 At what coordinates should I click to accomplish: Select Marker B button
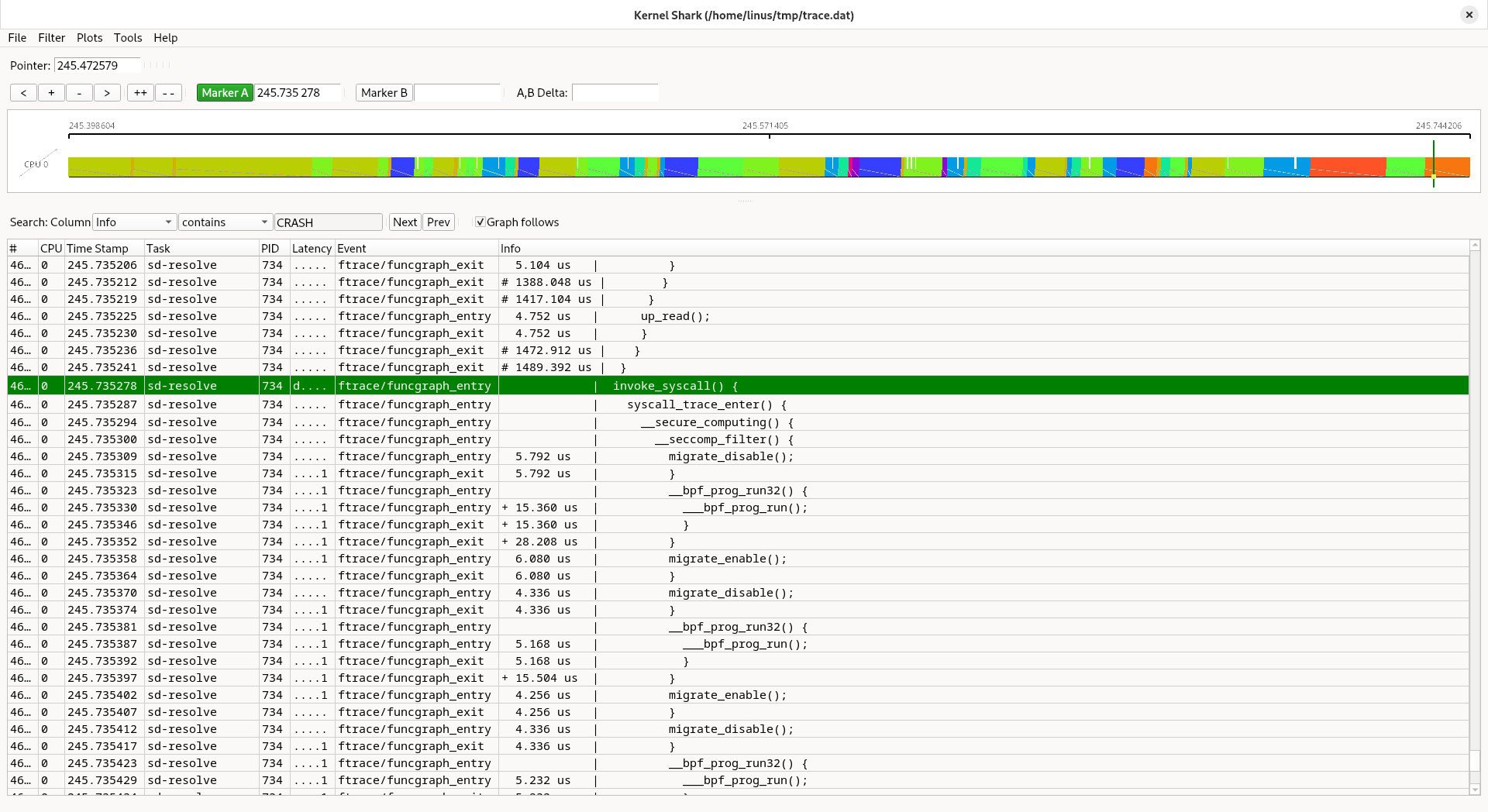(x=384, y=93)
